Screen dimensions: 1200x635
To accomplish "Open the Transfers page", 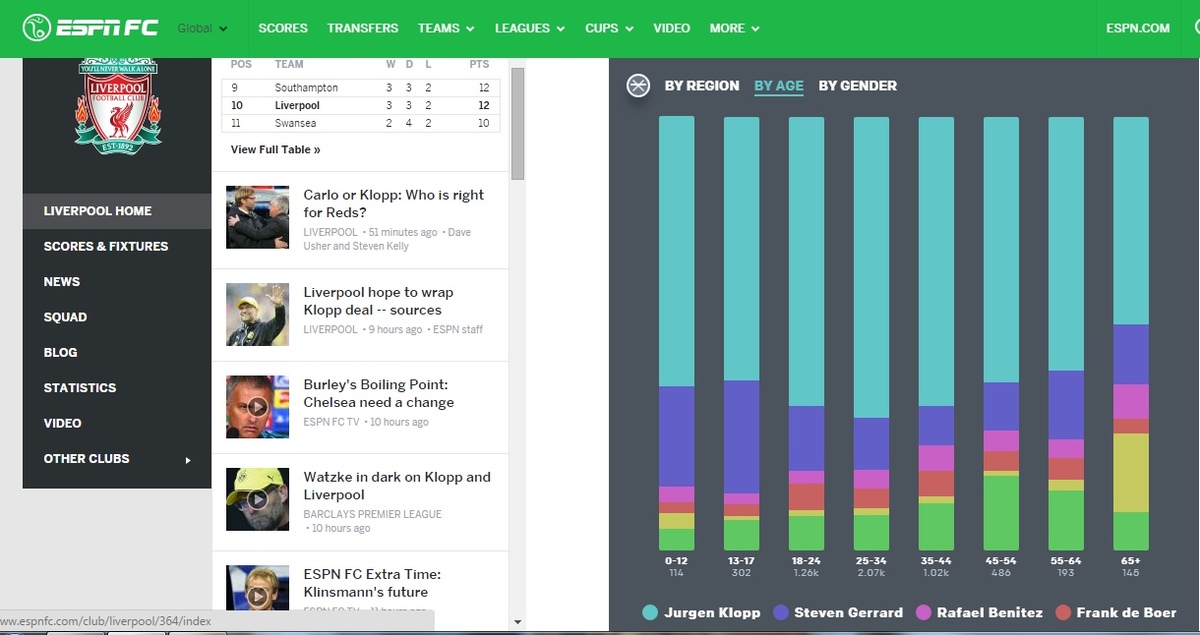I will [x=363, y=28].
